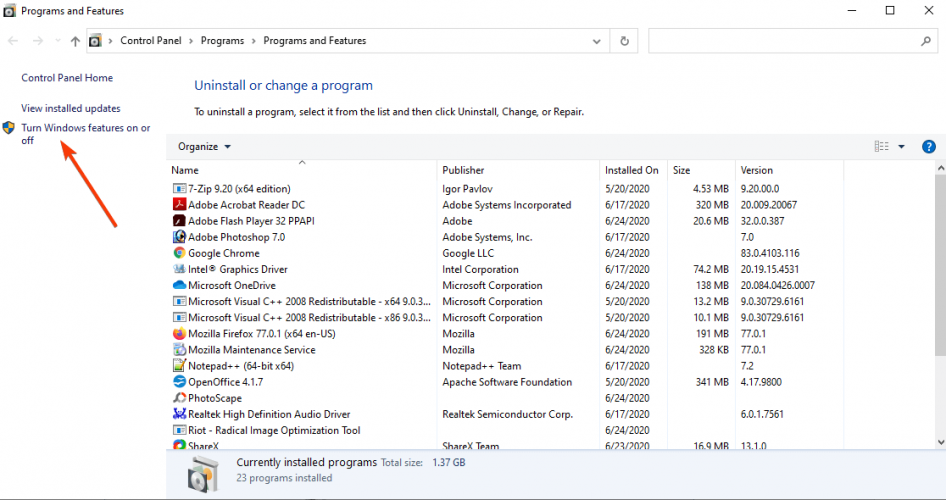The height and width of the screenshot is (500, 946).
Task: Sort list by Installed On column
Action: coord(633,170)
